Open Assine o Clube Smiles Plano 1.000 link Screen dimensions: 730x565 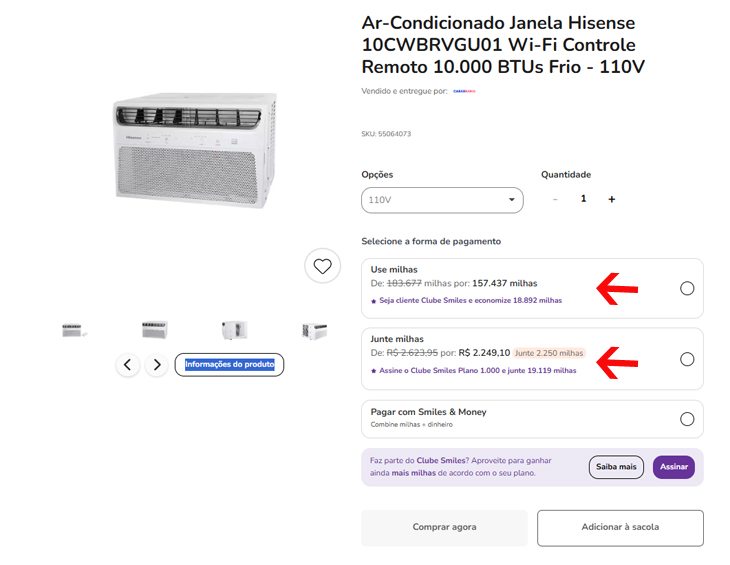(x=478, y=371)
